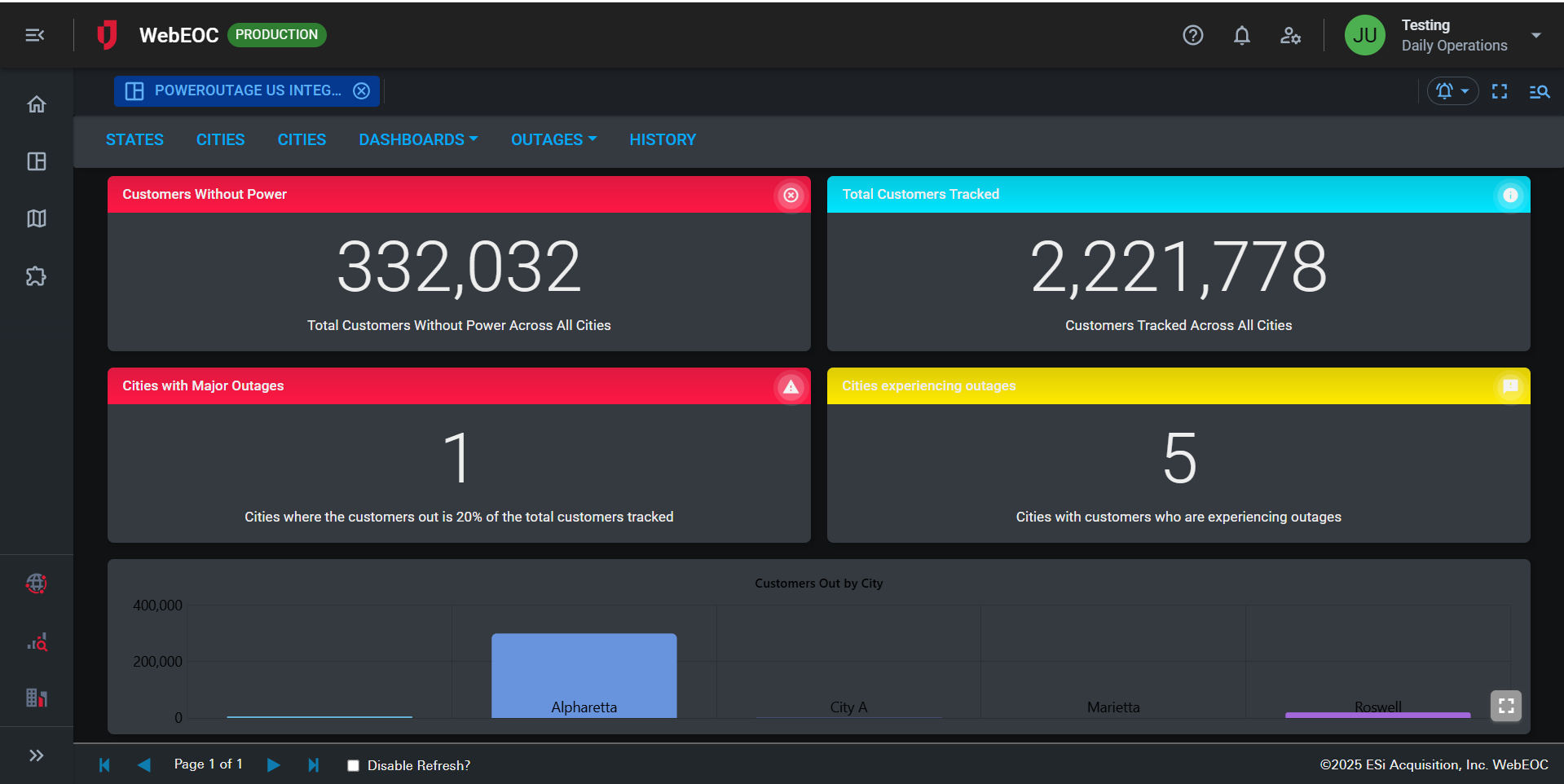
Task: Click the Home icon in sidebar
Action: tap(37, 104)
